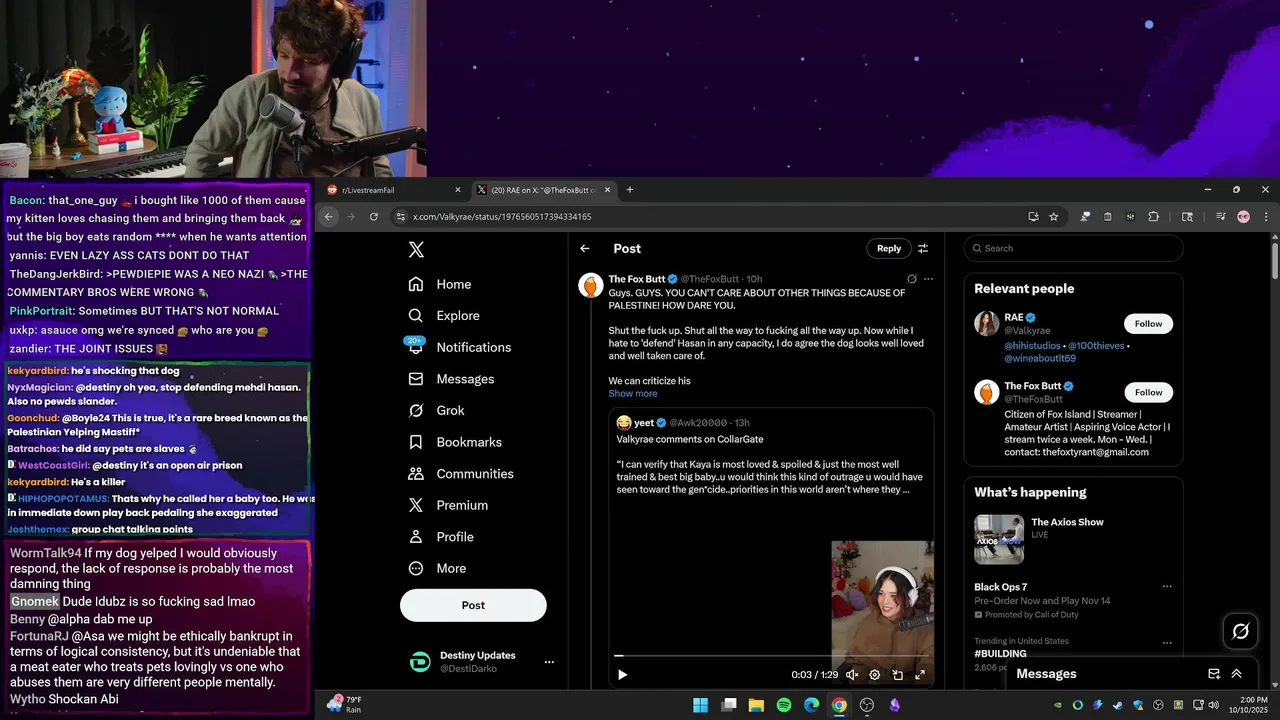This screenshot has width=1280, height=720.
Task: Open Notifications in X sidebar
Action: (460, 347)
